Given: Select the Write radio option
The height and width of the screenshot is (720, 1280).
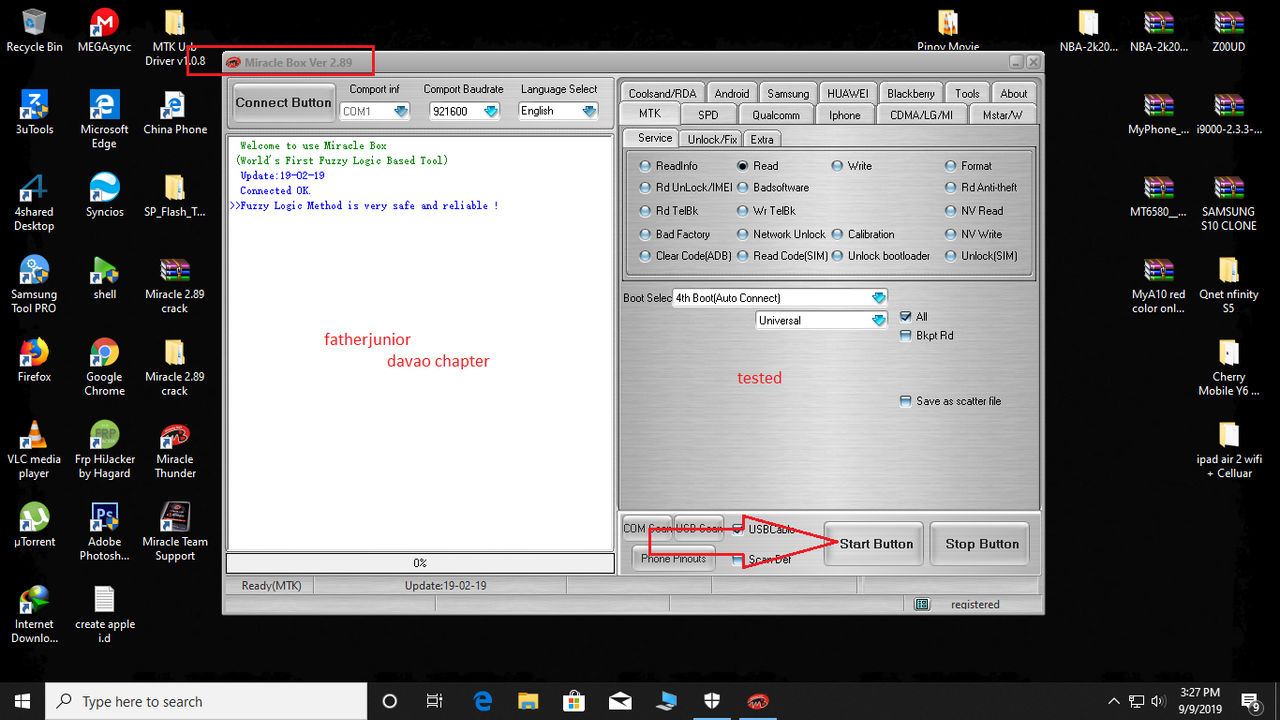Looking at the screenshot, I should tap(838, 166).
